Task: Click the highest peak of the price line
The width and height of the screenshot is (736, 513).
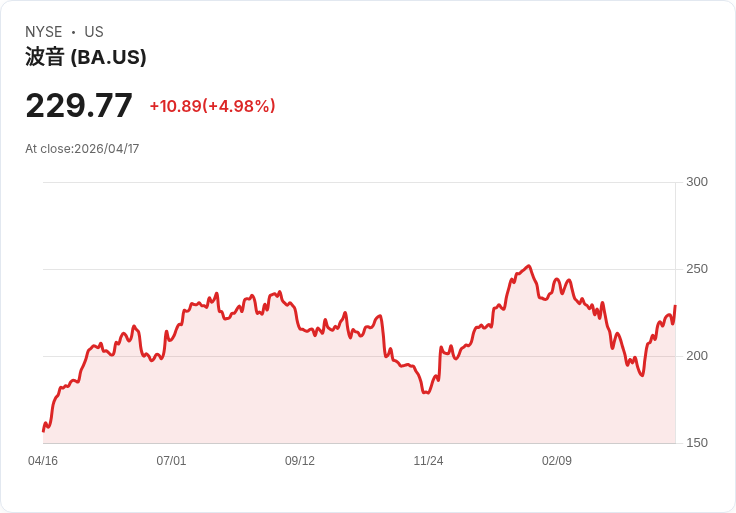Action: point(529,266)
